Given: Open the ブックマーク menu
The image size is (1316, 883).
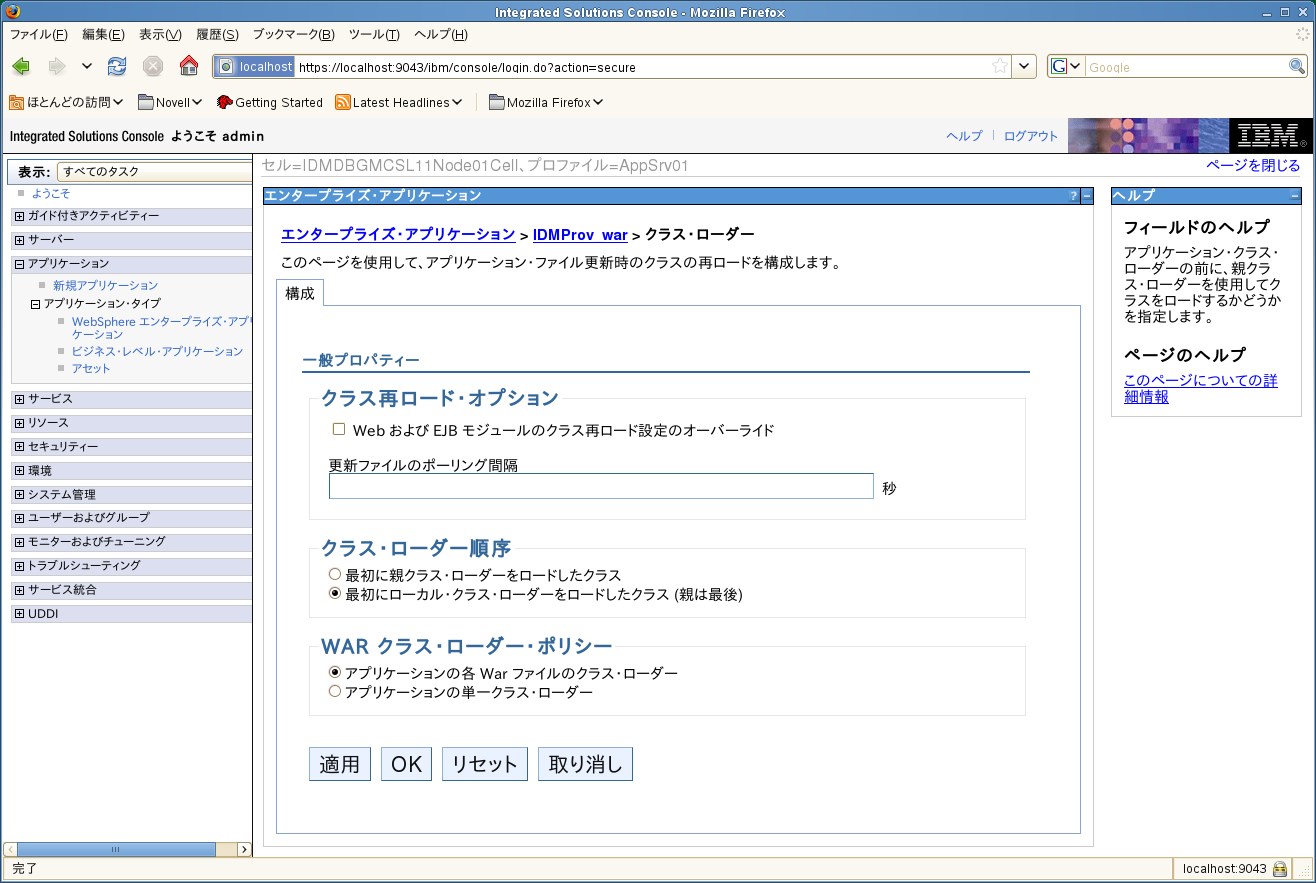Looking at the screenshot, I should [293, 34].
